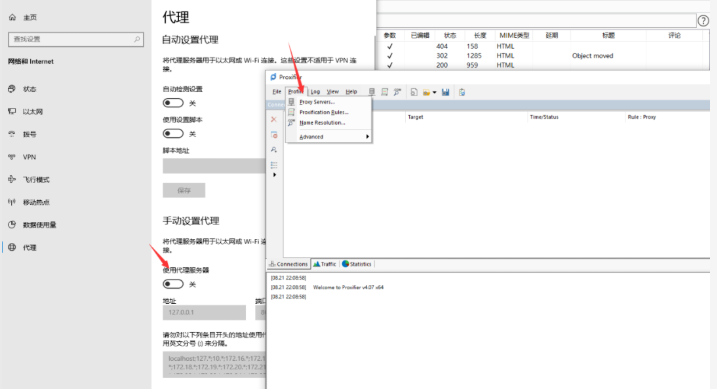Open the View menu in Proxifier
Image resolution: width=717 pixels, height=389 pixels.
click(x=332, y=91)
